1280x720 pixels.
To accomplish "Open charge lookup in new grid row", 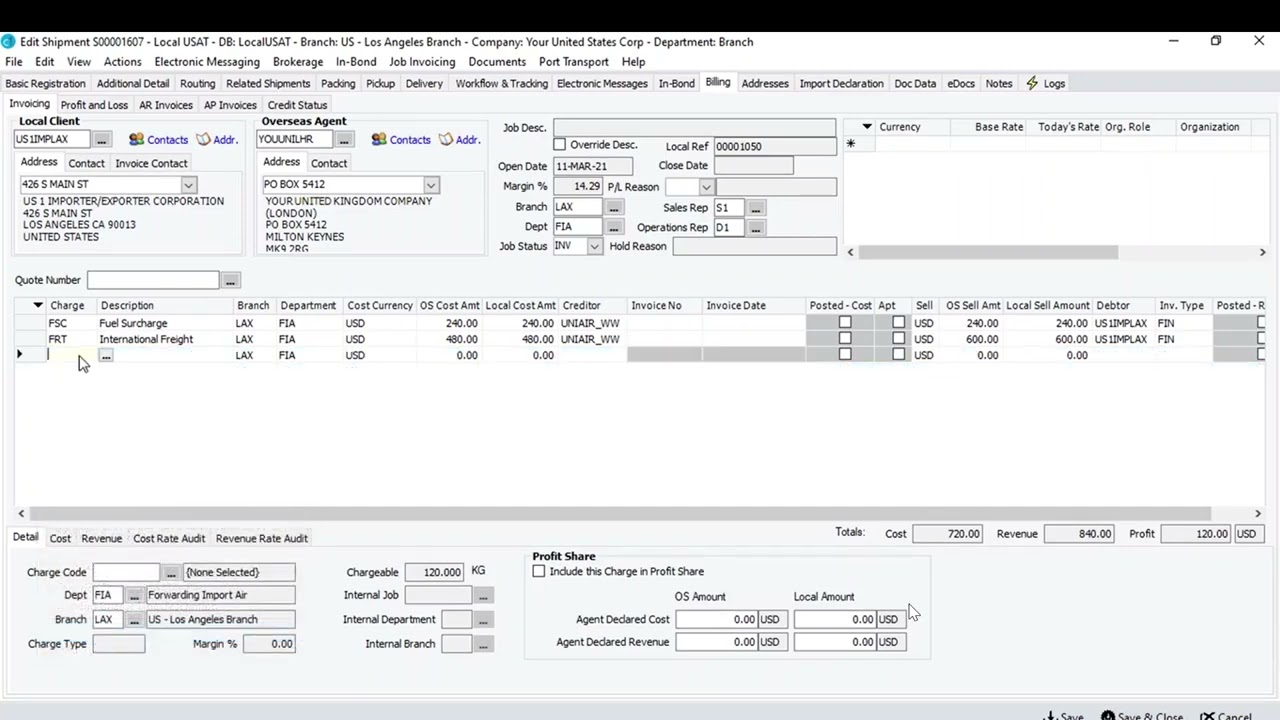I will click(x=106, y=355).
